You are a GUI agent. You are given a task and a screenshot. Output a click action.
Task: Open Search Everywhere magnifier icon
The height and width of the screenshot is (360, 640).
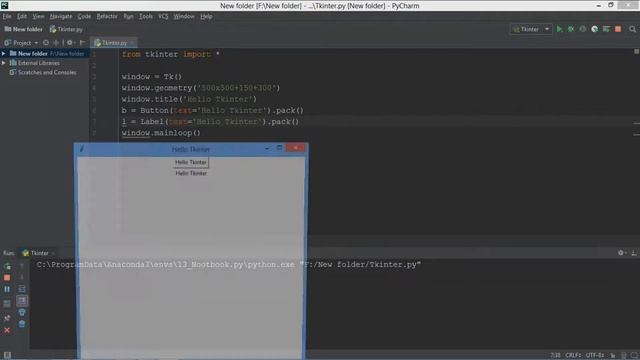click(x=632, y=29)
